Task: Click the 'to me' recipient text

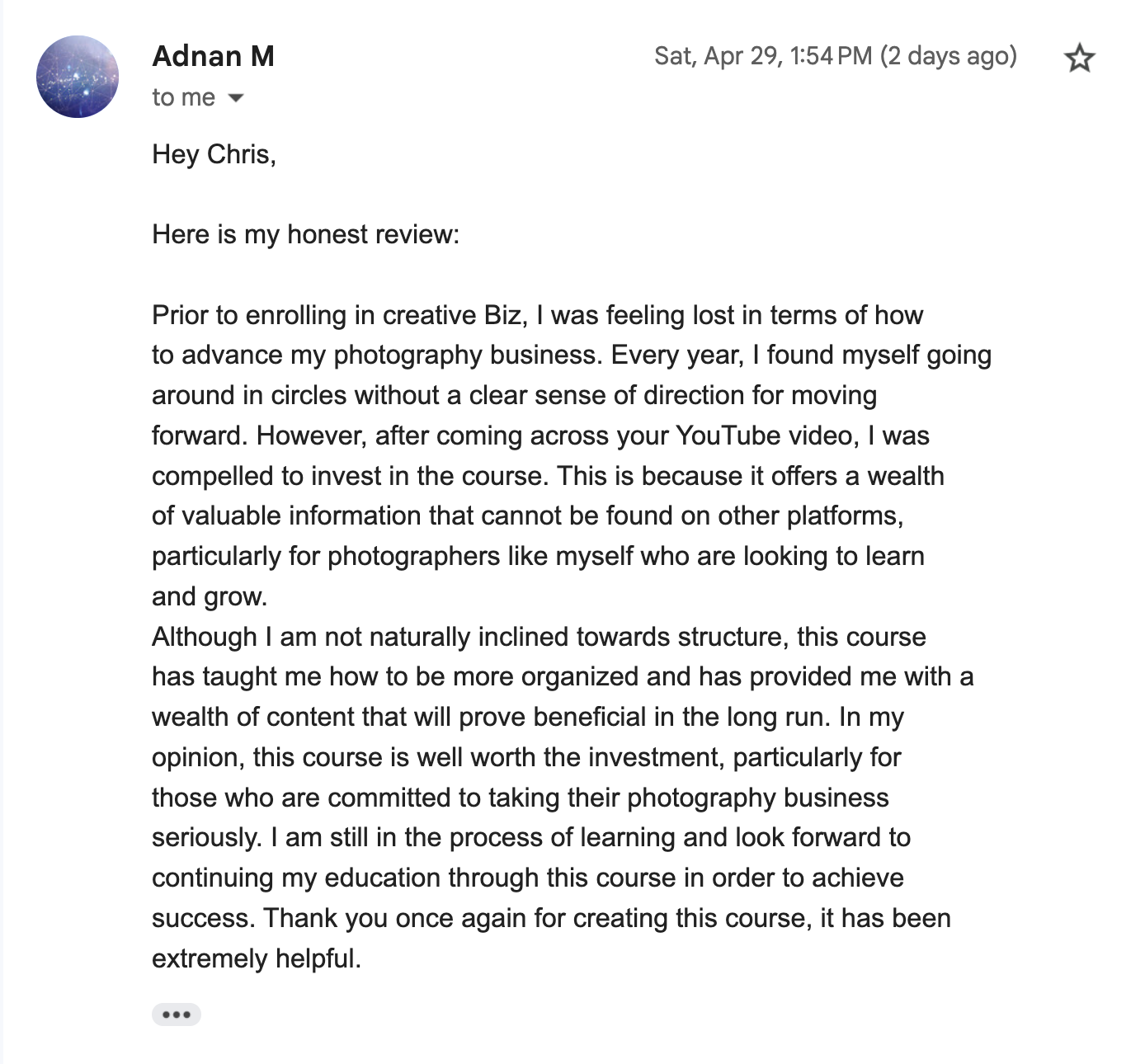Action: (x=183, y=97)
